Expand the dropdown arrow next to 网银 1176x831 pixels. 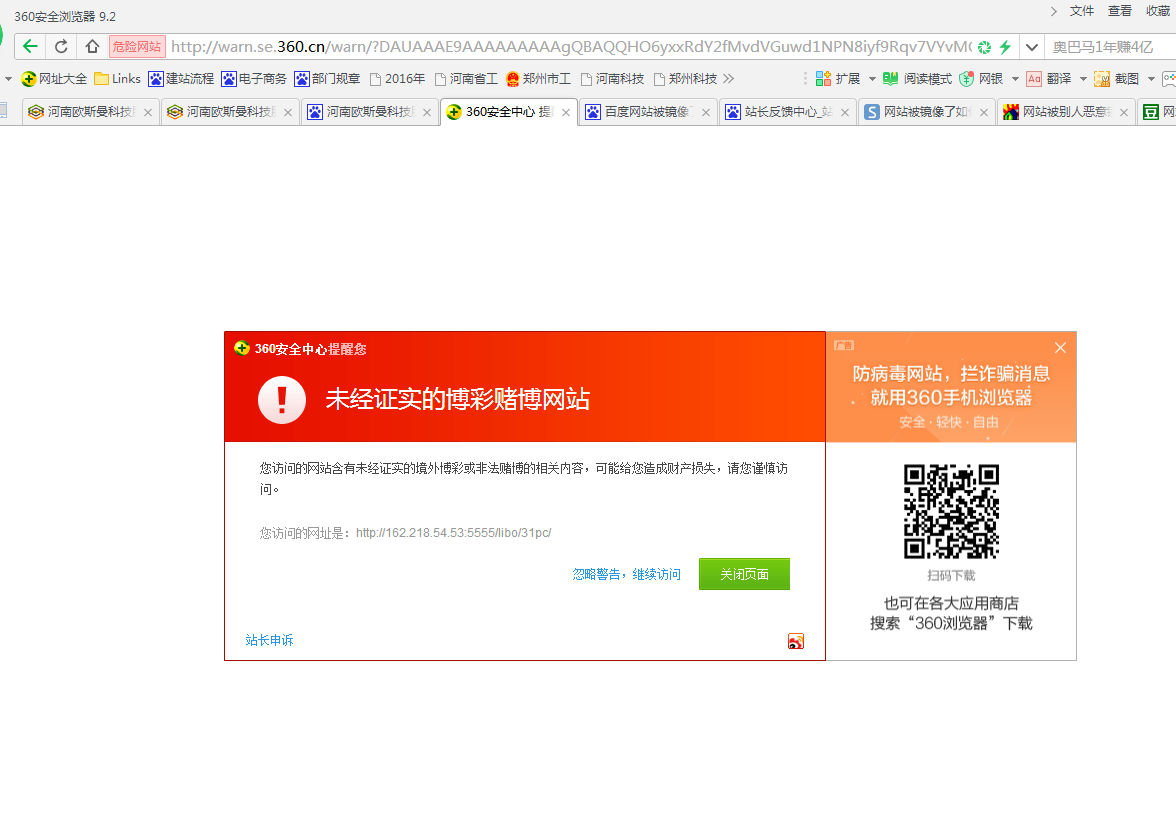tap(1016, 79)
